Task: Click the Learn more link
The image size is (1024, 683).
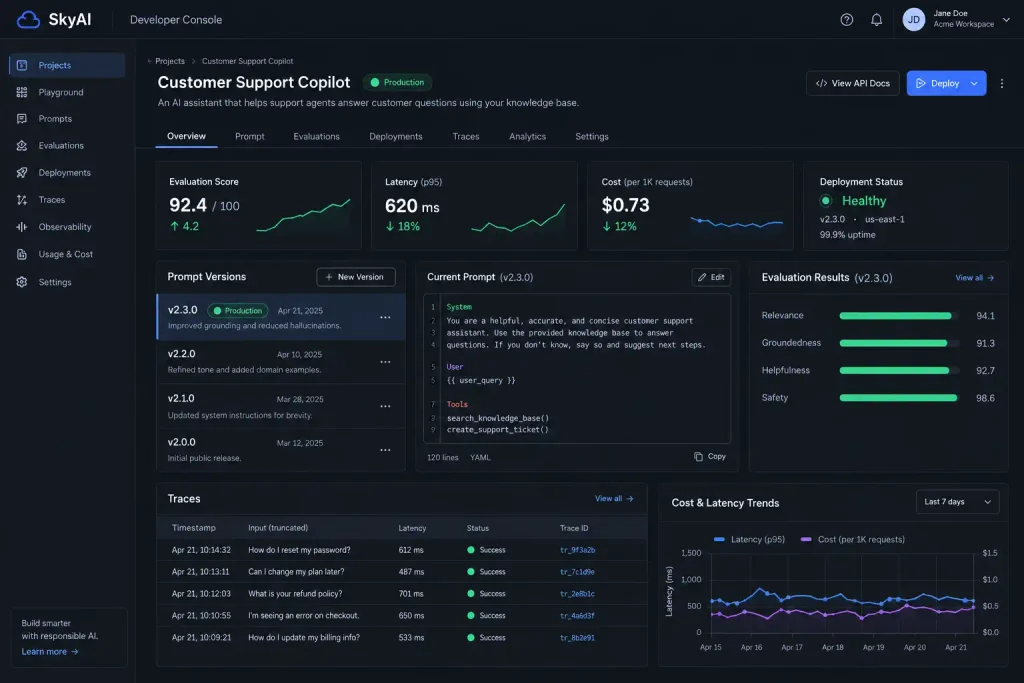Action: pos(50,652)
